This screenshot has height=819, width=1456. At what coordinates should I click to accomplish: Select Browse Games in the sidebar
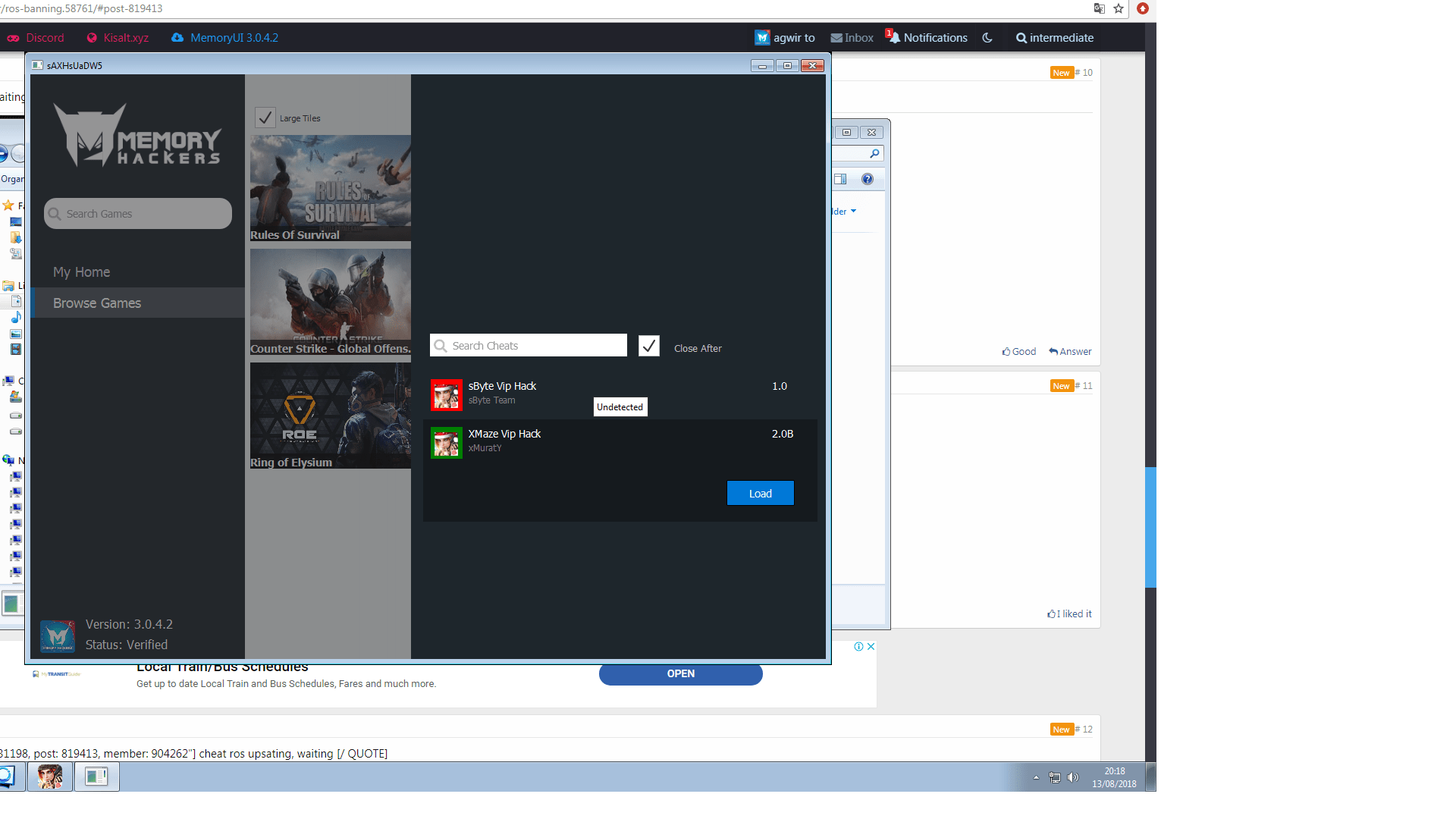click(x=138, y=303)
